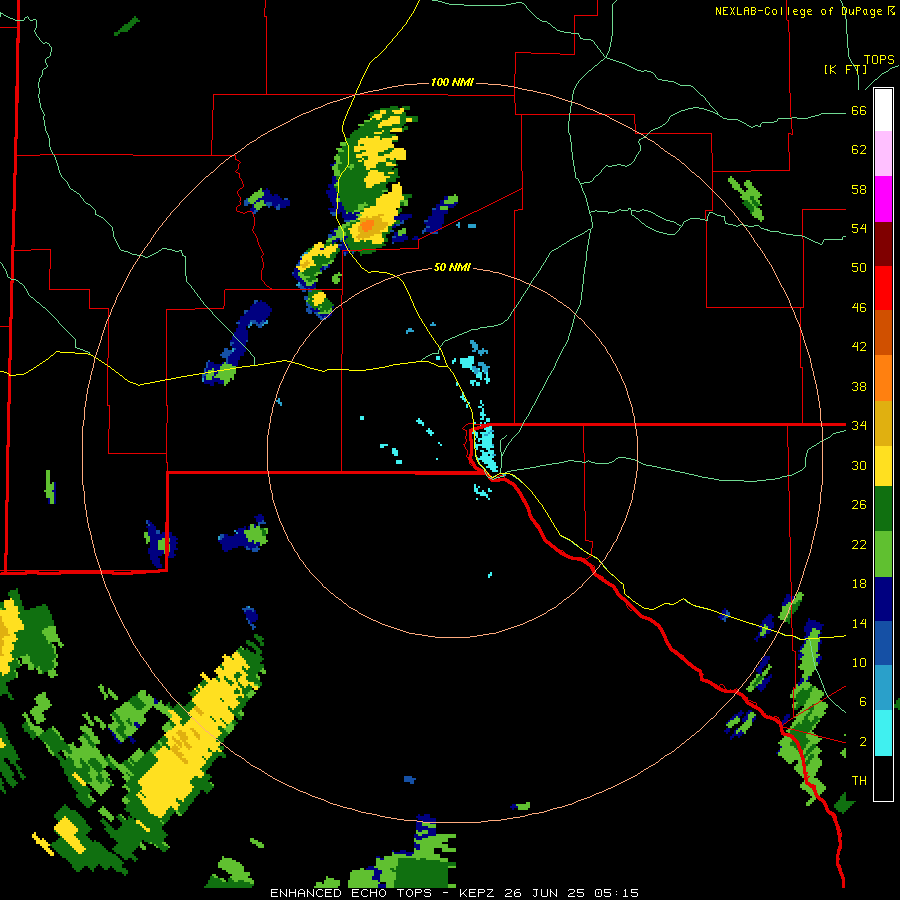Viewport: 900px width, 900px height.
Task: Click the 30 legend value
Action: (859, 465)
